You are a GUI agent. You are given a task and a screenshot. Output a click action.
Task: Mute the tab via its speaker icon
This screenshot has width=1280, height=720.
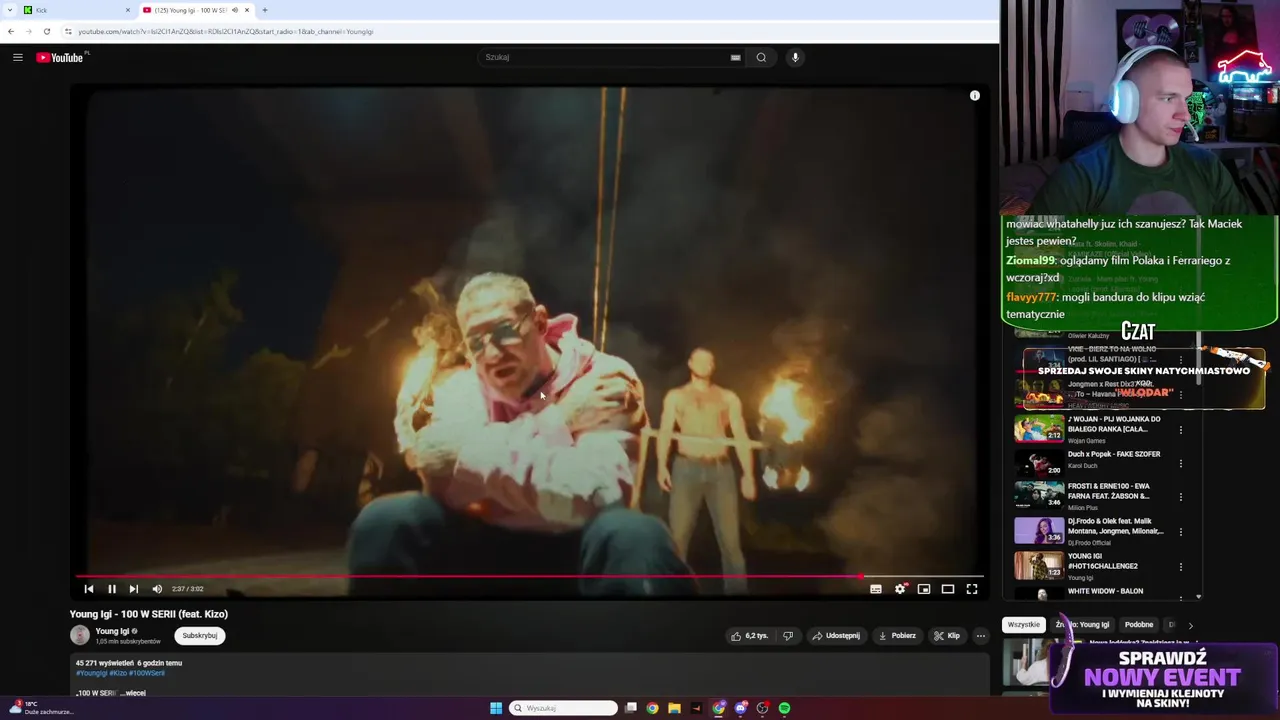235,10
